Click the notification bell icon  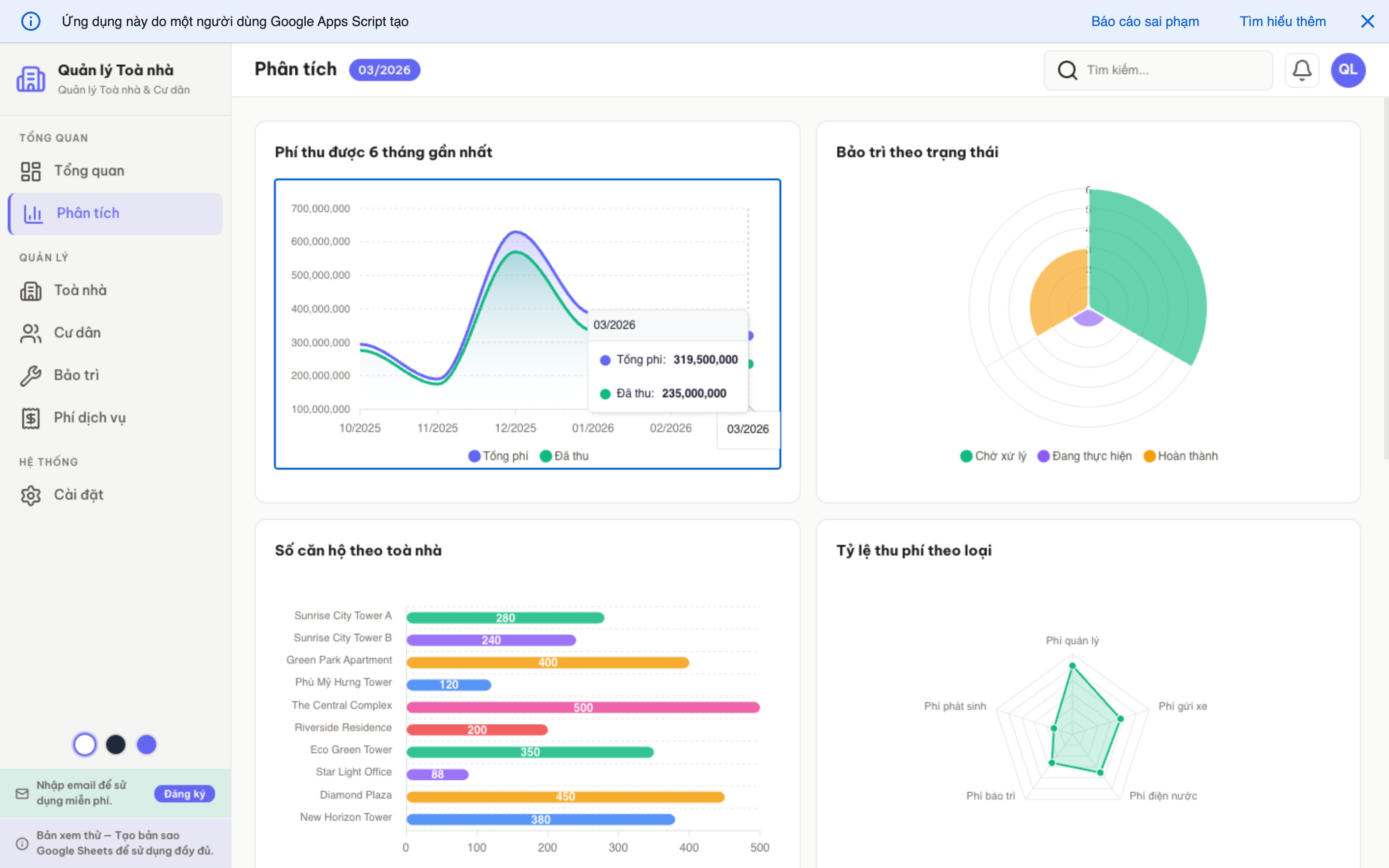point(1301,70)
